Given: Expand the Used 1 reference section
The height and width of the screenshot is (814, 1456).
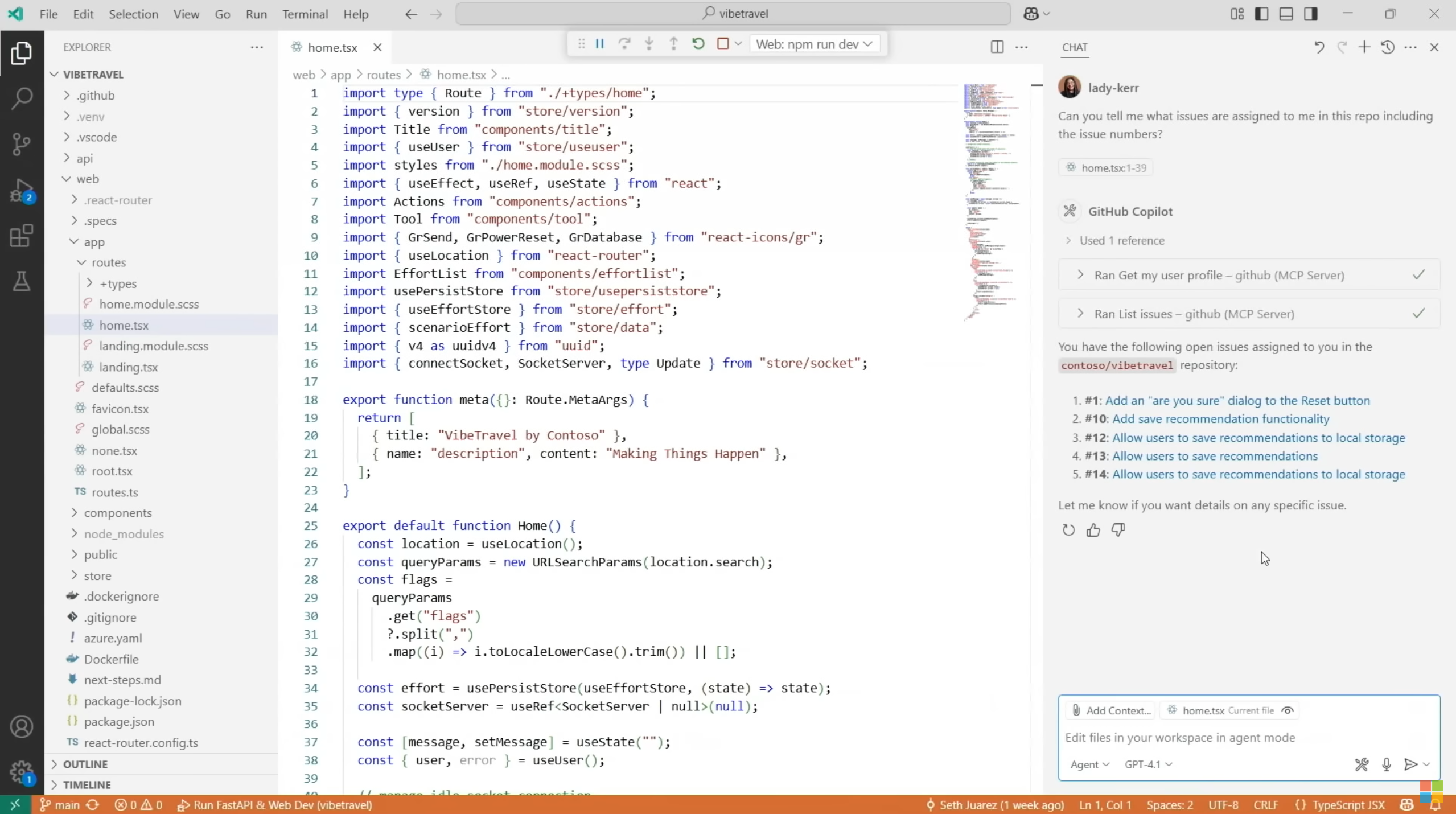Looking at the screenshot, I should click(x=1115, y=241).
